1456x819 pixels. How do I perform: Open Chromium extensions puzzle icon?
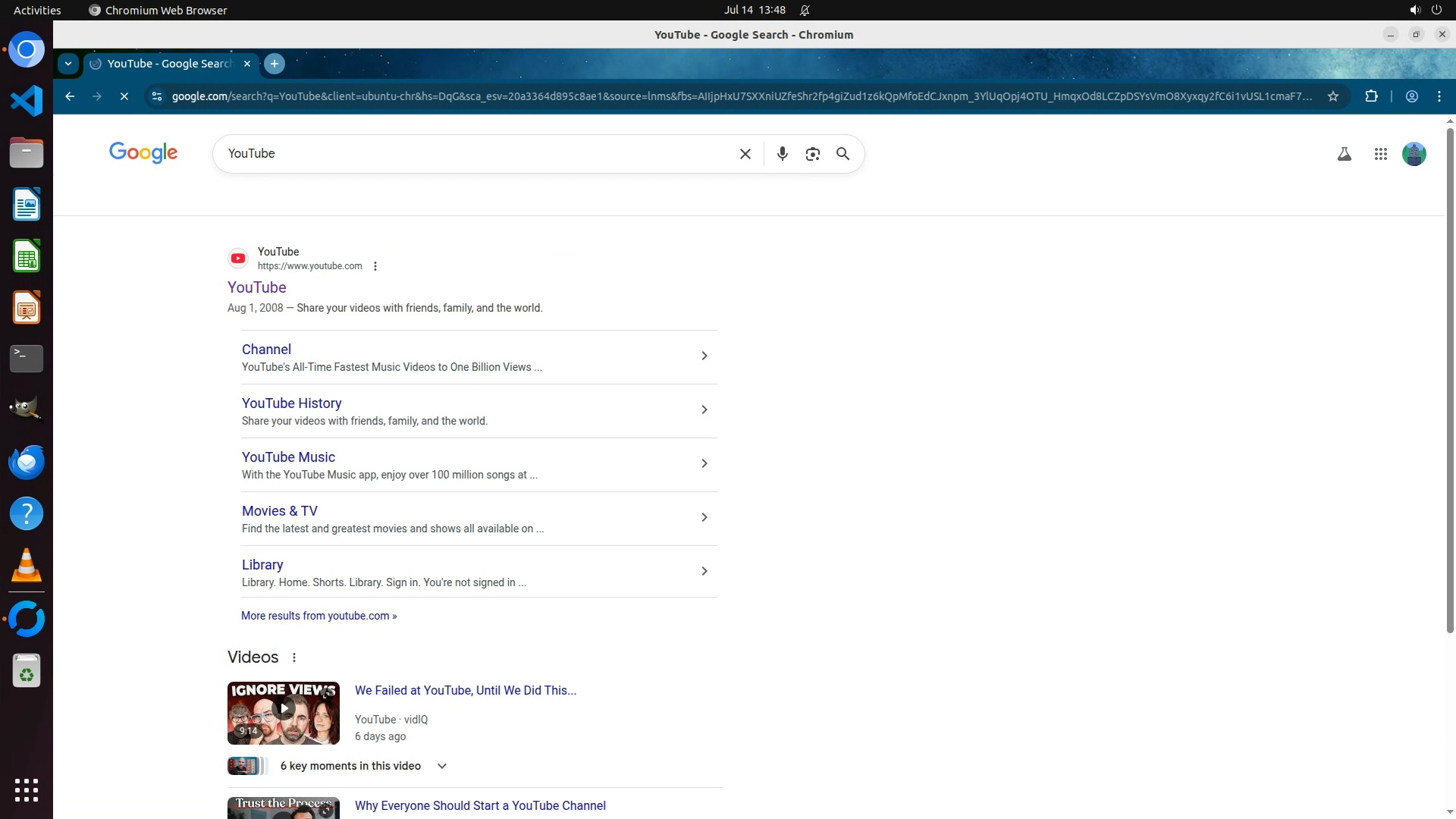click(1371, 96)
